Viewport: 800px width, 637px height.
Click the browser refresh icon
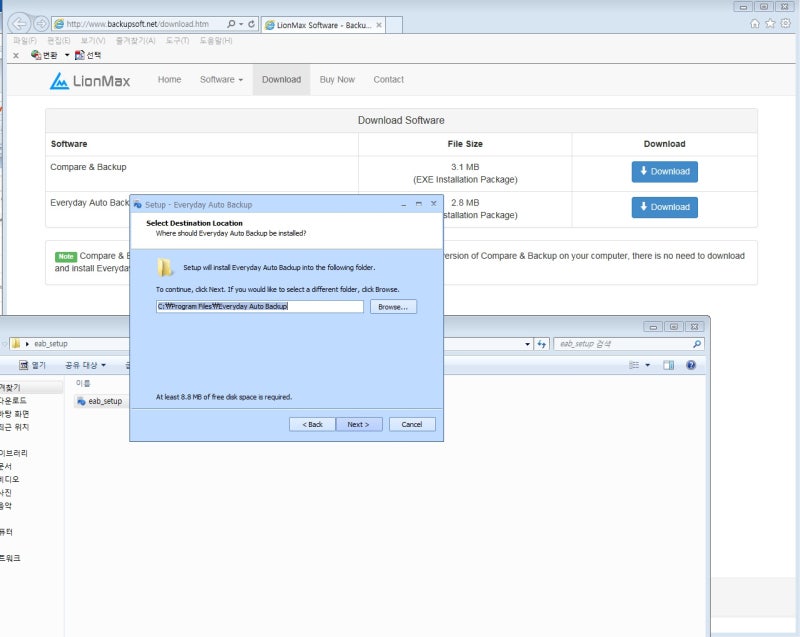pos(250,23)
